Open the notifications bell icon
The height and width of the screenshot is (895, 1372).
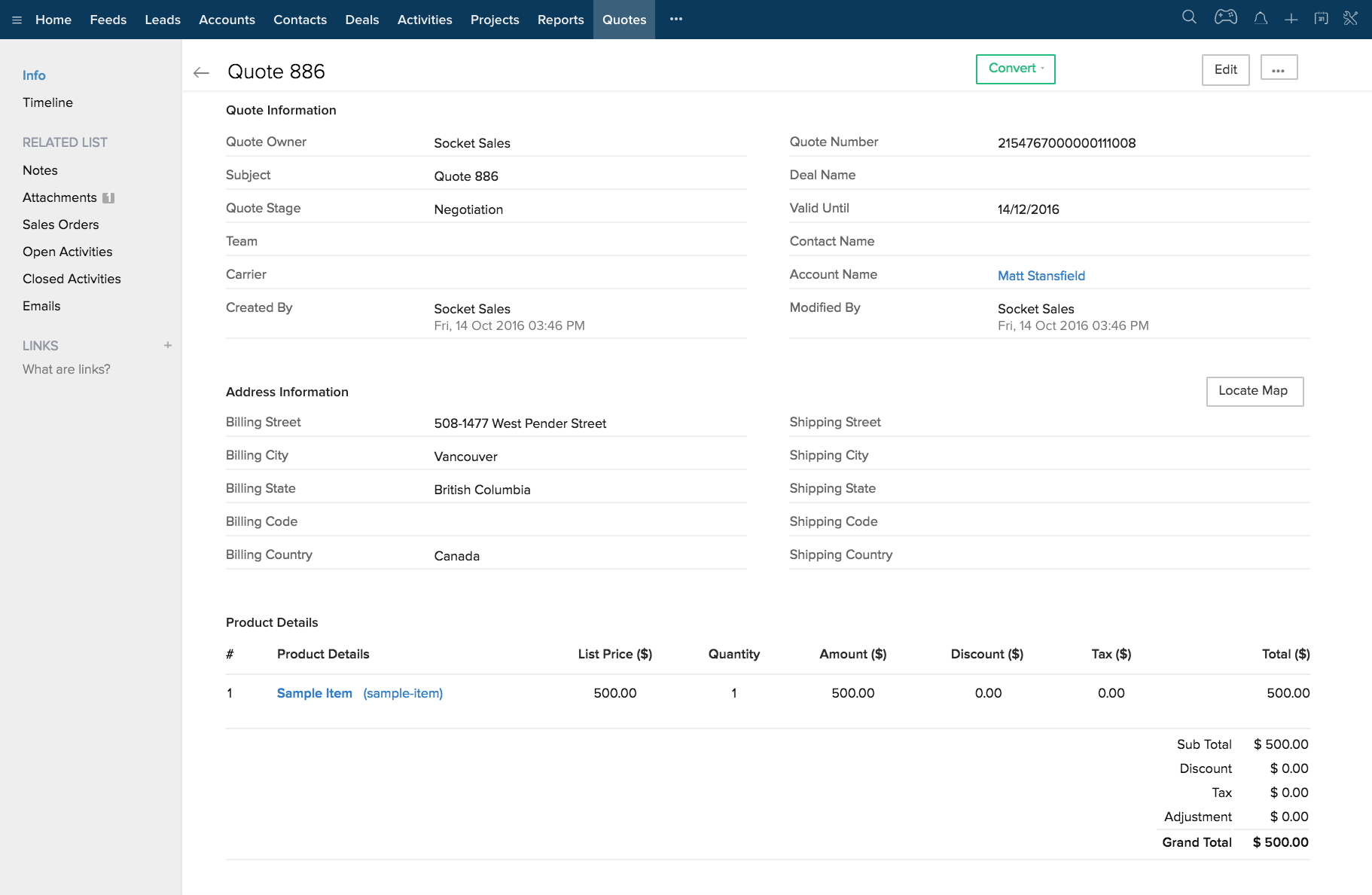pyautogui.click(x=1261, y=18)
